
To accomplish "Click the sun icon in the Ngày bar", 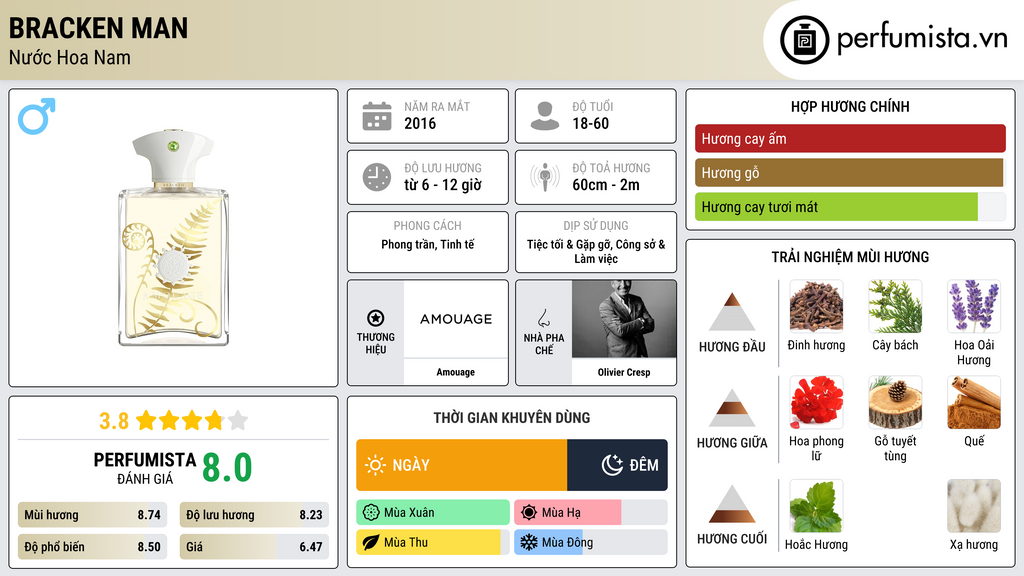I will (376, 465).
